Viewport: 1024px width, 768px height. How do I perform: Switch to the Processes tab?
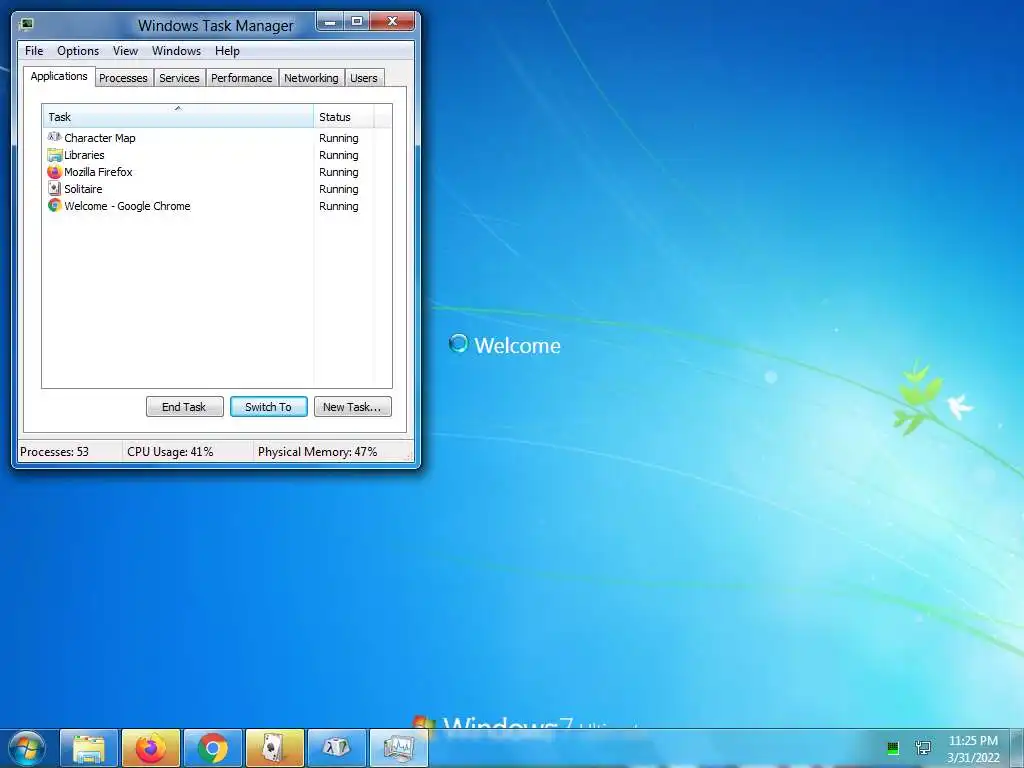point(123,78)
